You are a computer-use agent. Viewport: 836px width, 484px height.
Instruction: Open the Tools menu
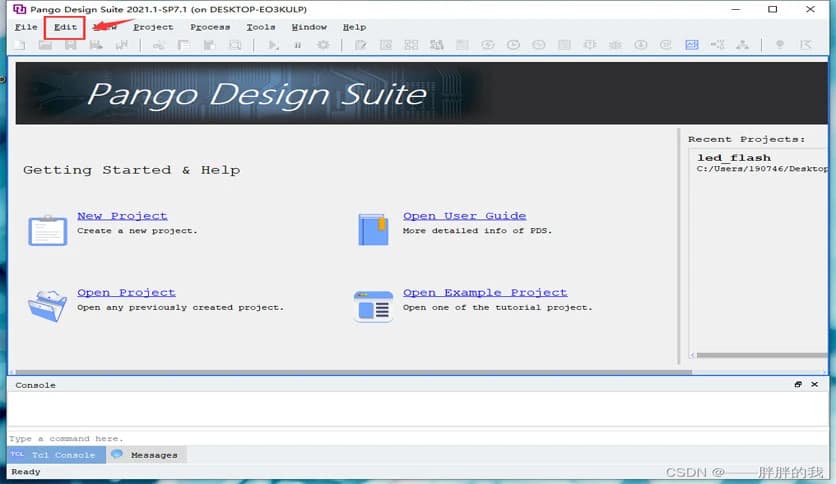pos(261,27)
